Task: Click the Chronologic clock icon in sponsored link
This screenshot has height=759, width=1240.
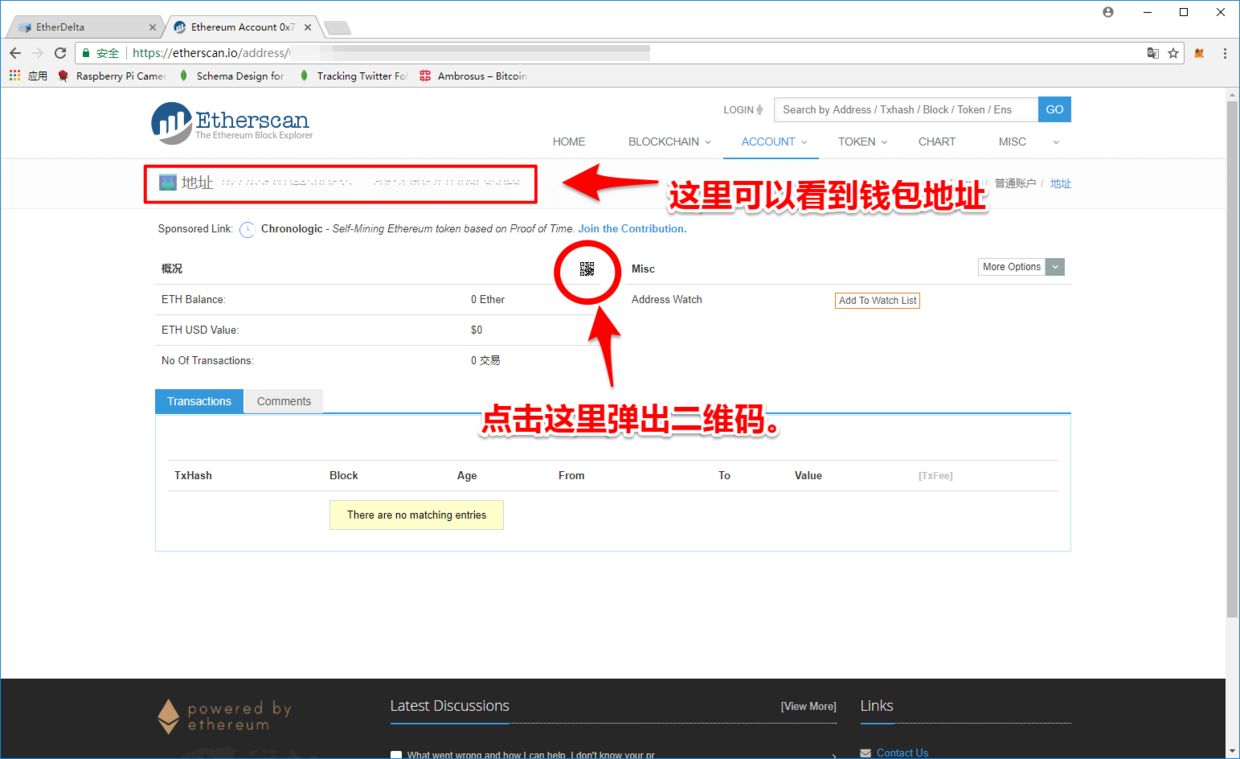Action: (247, 229)
